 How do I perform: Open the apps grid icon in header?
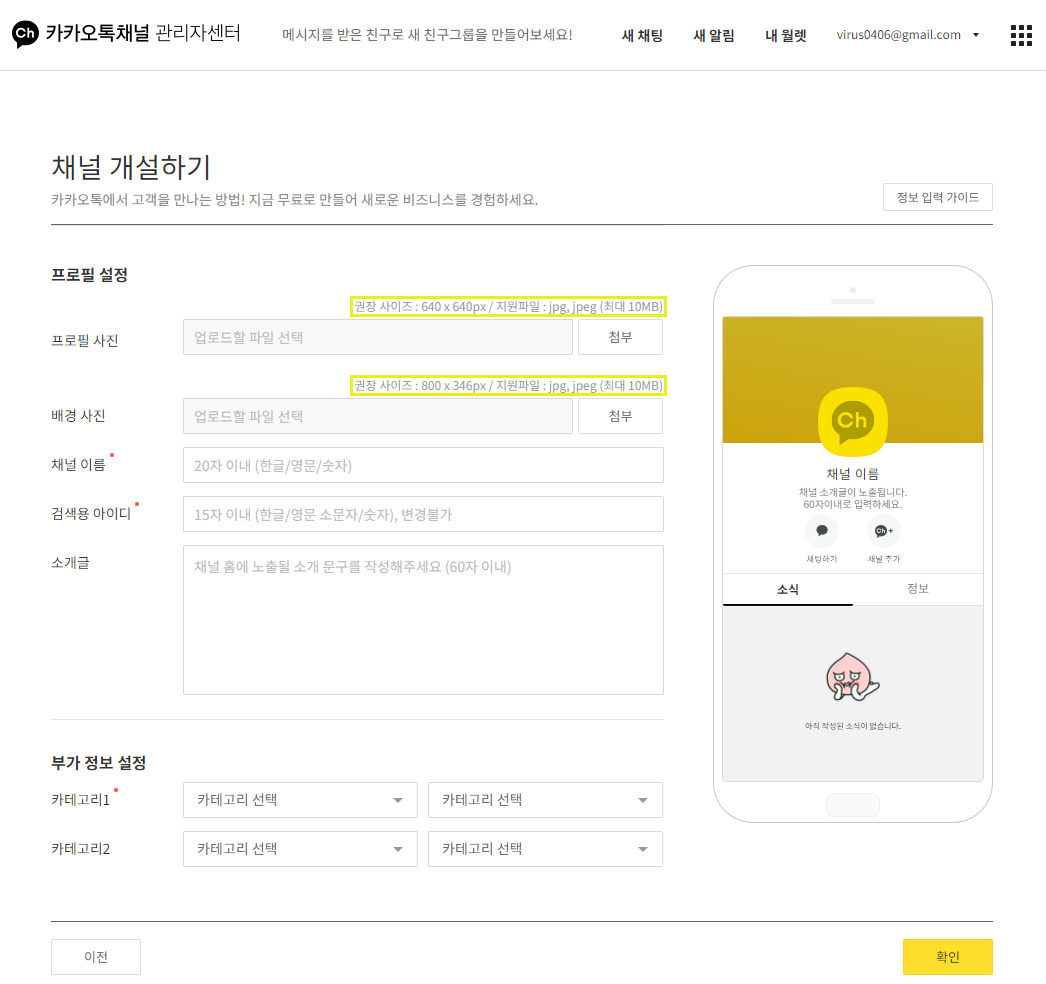click(1021, 35)
